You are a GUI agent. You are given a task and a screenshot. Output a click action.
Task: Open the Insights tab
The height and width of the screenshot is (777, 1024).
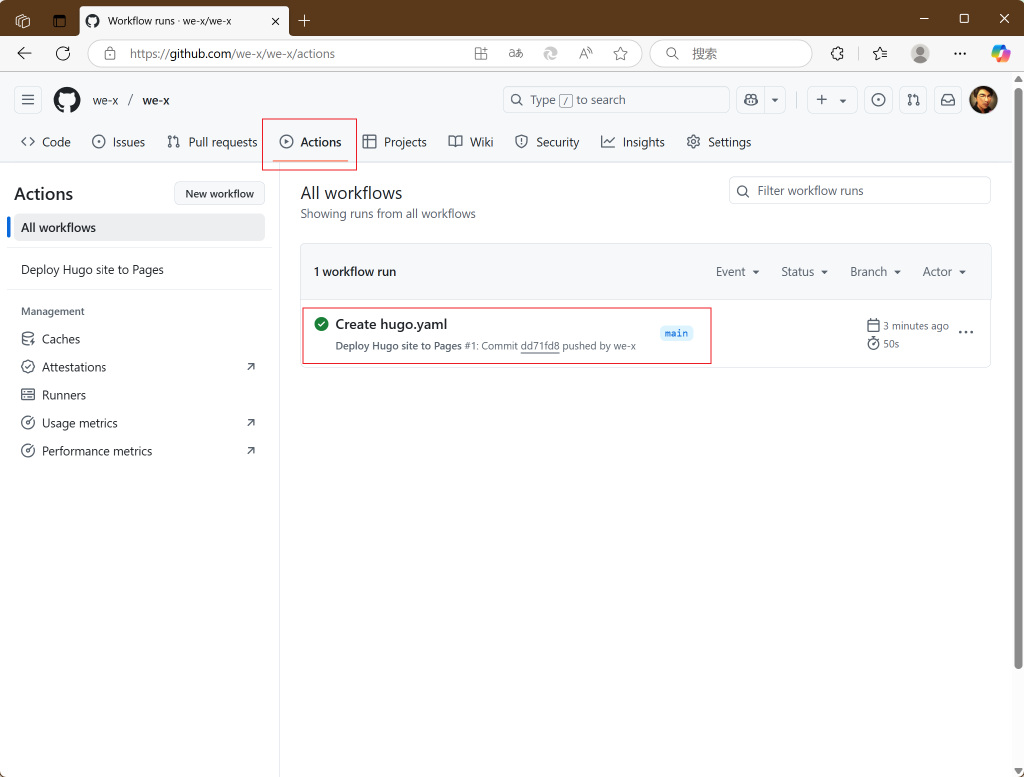tap(632, 142)
